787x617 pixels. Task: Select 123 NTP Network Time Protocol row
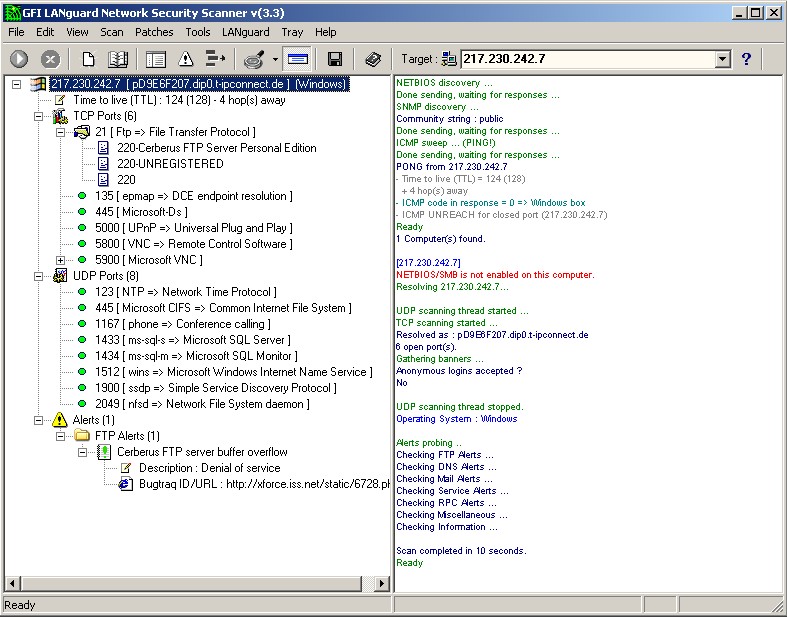(186, 292)
